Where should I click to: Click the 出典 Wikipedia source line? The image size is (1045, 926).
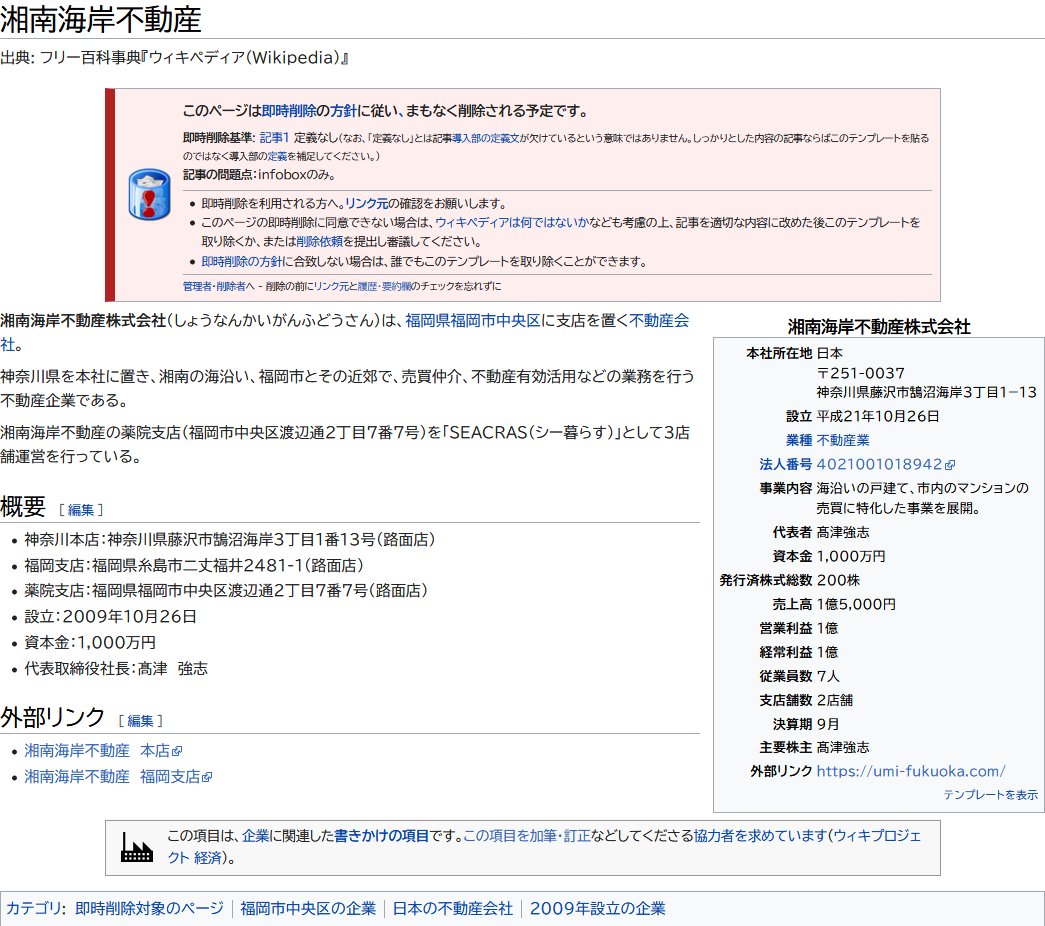tap(174, 58)
